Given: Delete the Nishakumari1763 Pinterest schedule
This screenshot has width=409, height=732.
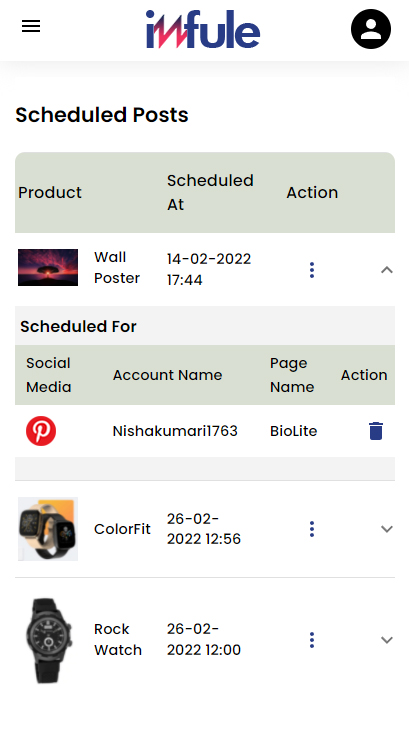Looking at the screenshot, I should coord(376,431).
